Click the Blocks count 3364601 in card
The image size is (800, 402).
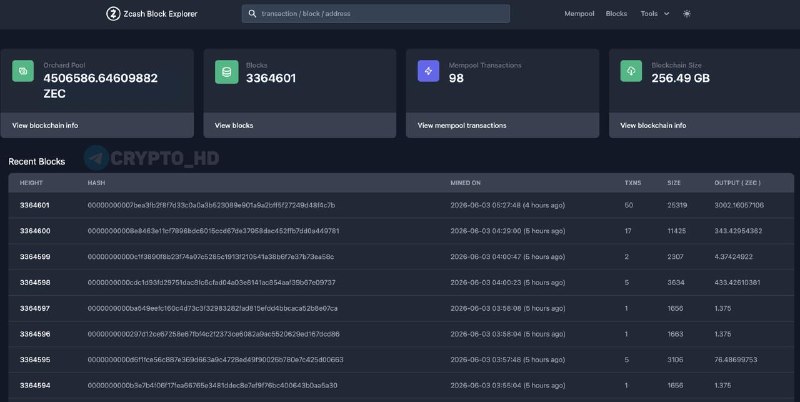271,78
